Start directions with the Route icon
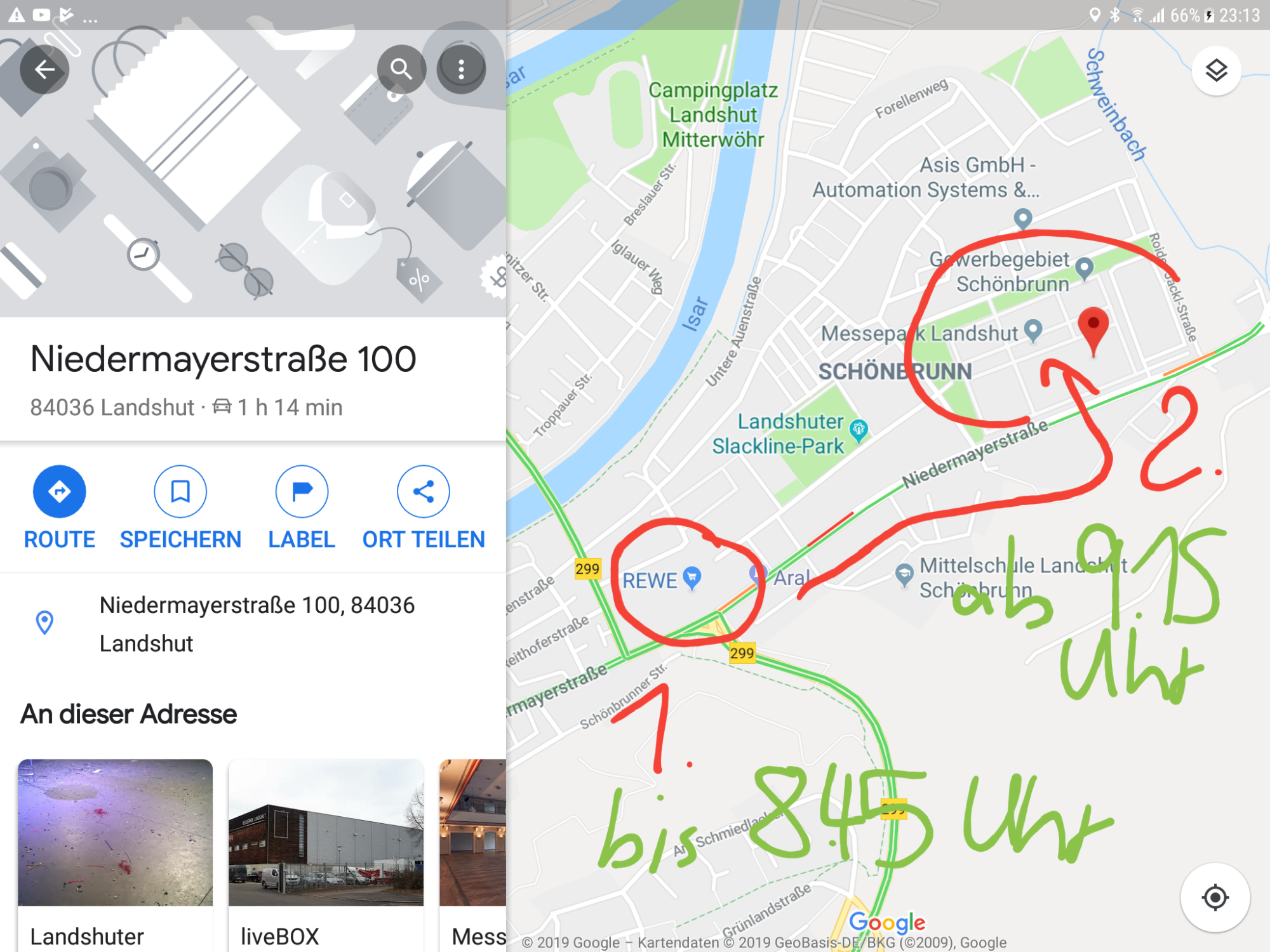This screenshot has width=1270, height=952. 60,491
